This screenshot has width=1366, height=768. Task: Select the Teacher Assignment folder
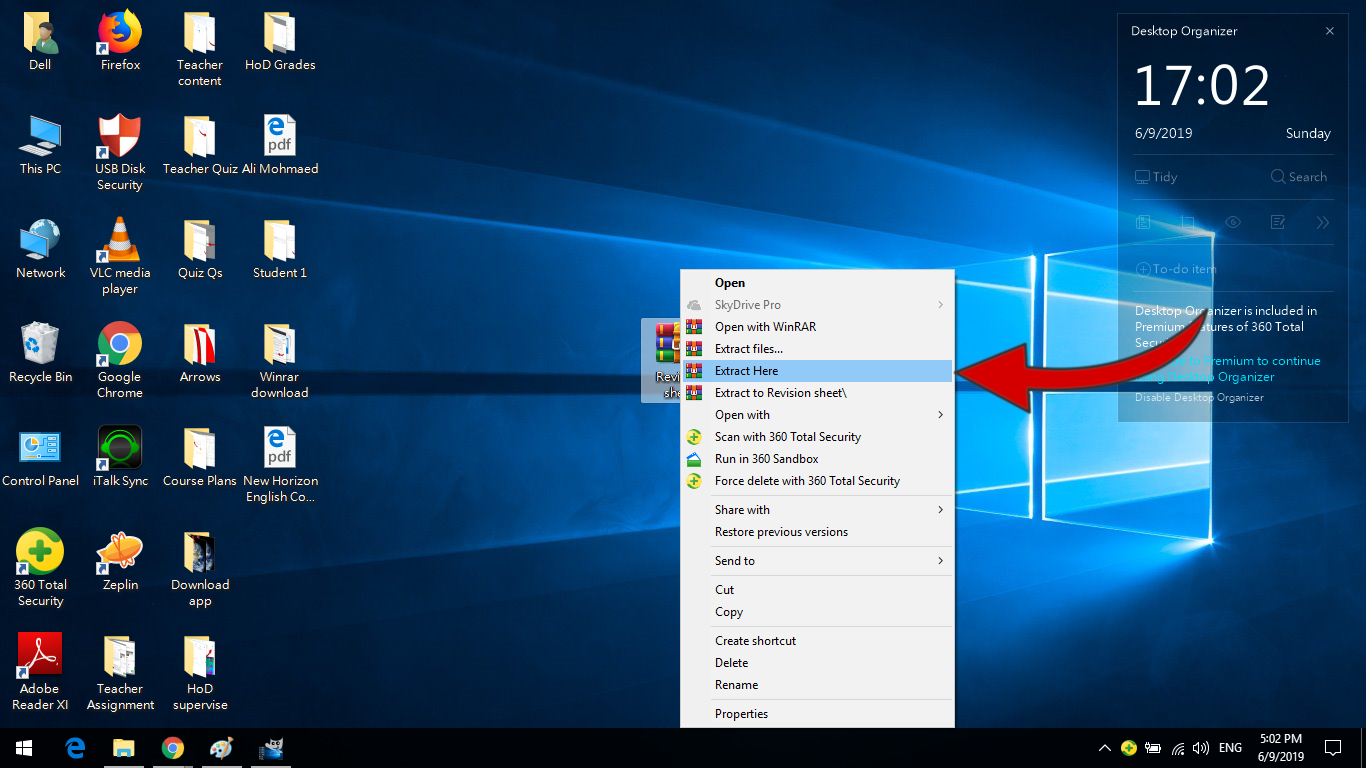tap(120, 674)
